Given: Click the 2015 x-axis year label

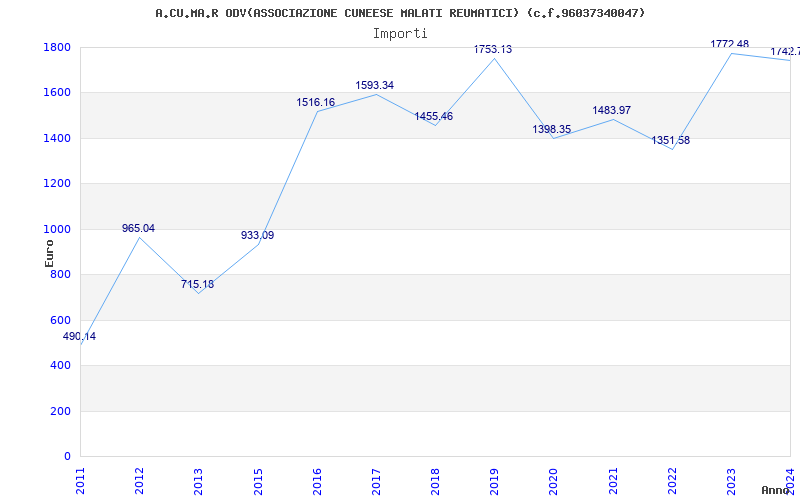Looking at the screenshot, I should pos(258,481).
